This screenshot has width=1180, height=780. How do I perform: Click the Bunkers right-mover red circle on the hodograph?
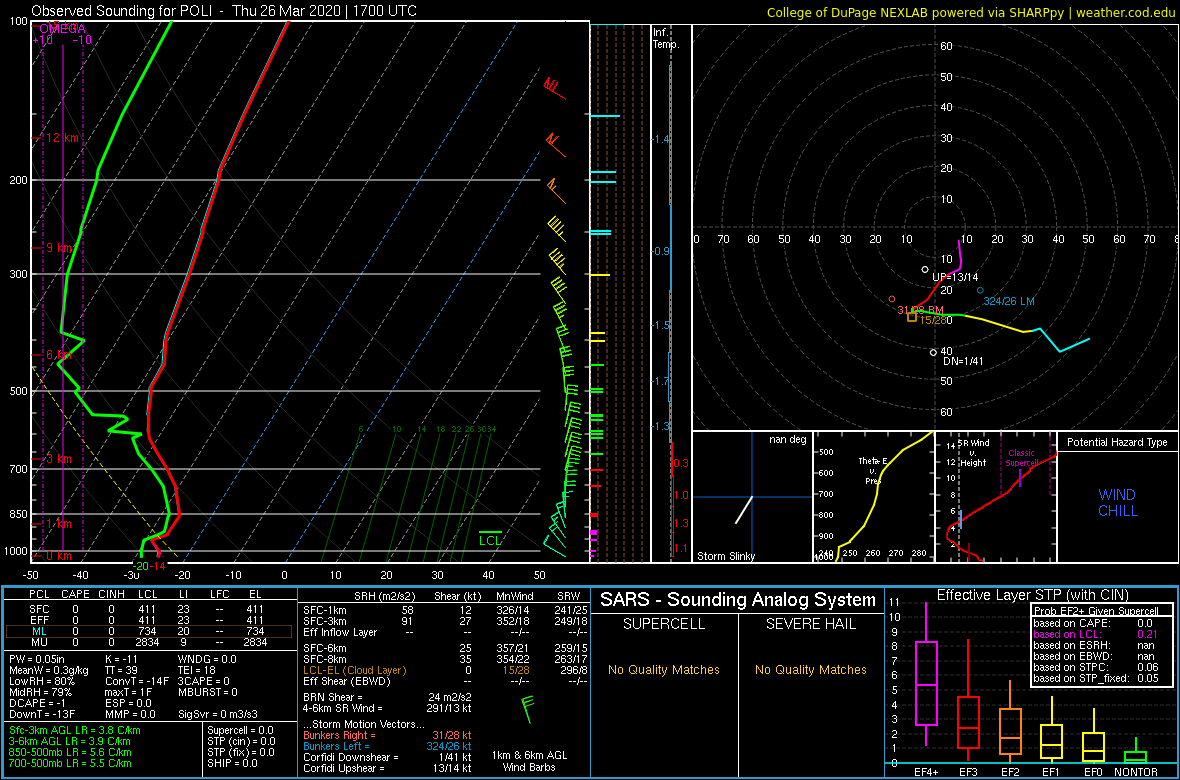coord(892,299)
